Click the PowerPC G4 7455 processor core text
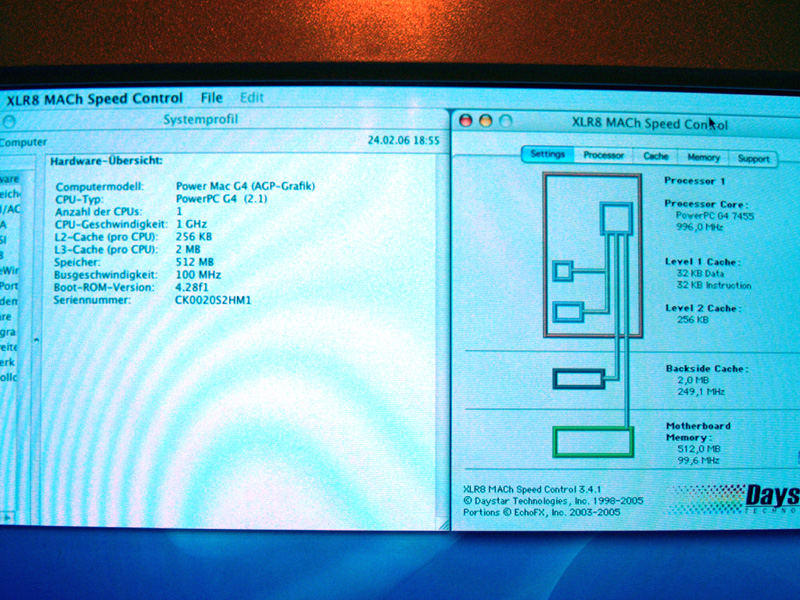 (715, 215)
